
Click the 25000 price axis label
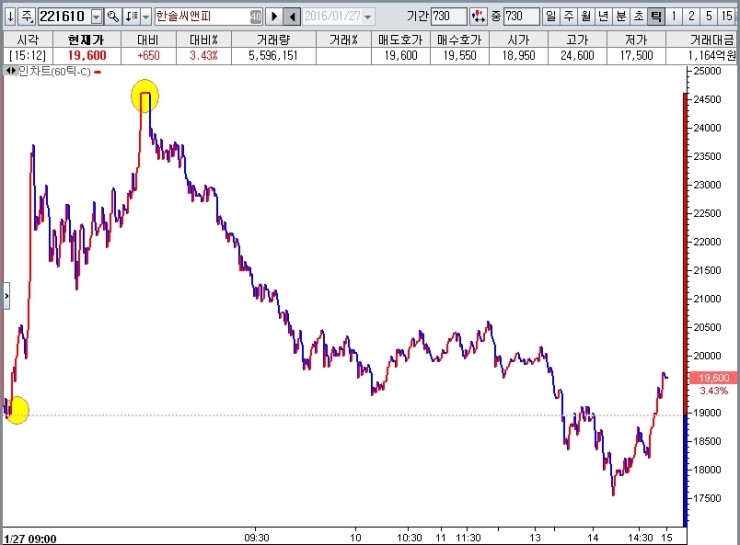tap(707, 71)
